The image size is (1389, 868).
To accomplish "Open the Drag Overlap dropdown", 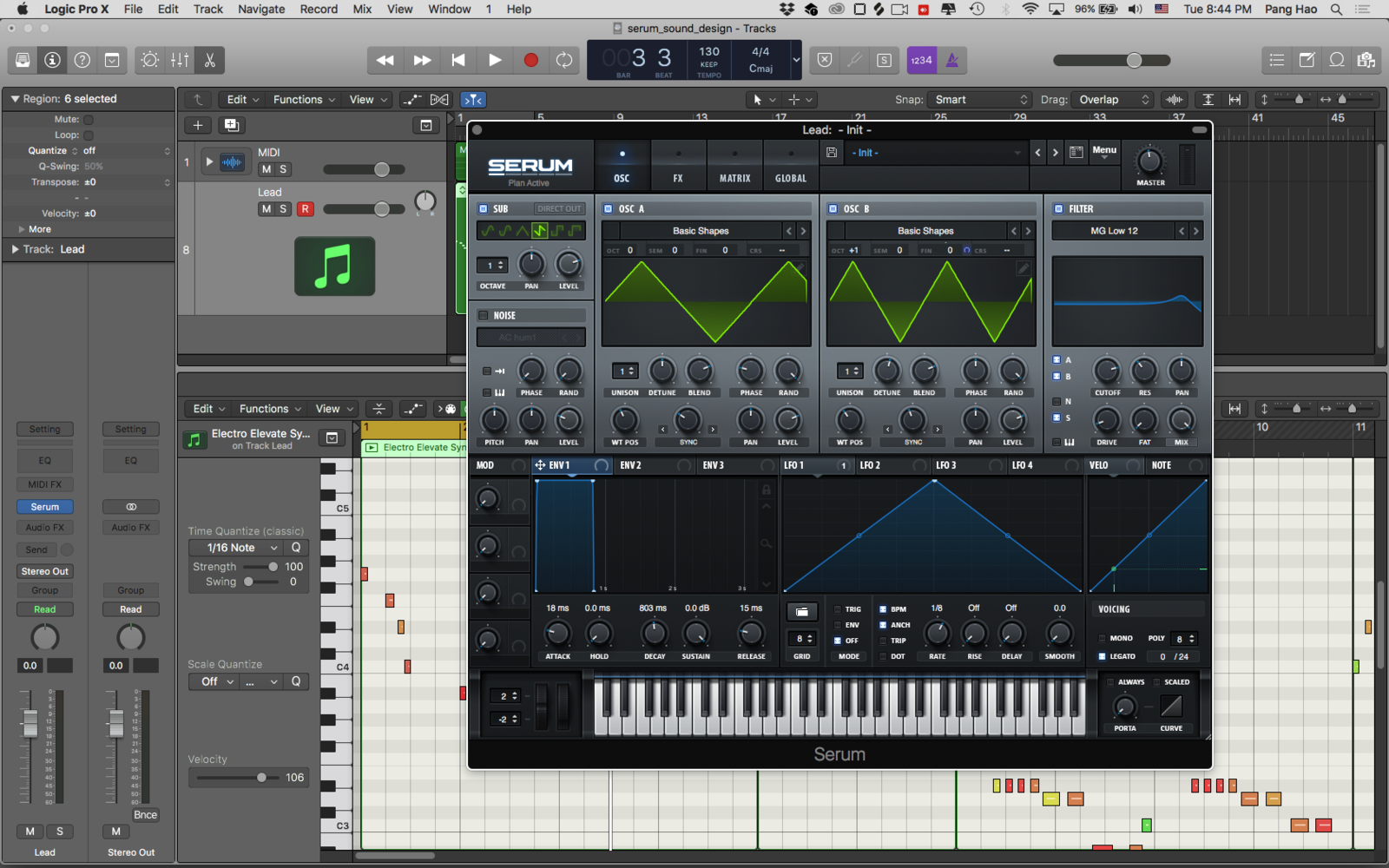I will click(x=1111, y=100).
